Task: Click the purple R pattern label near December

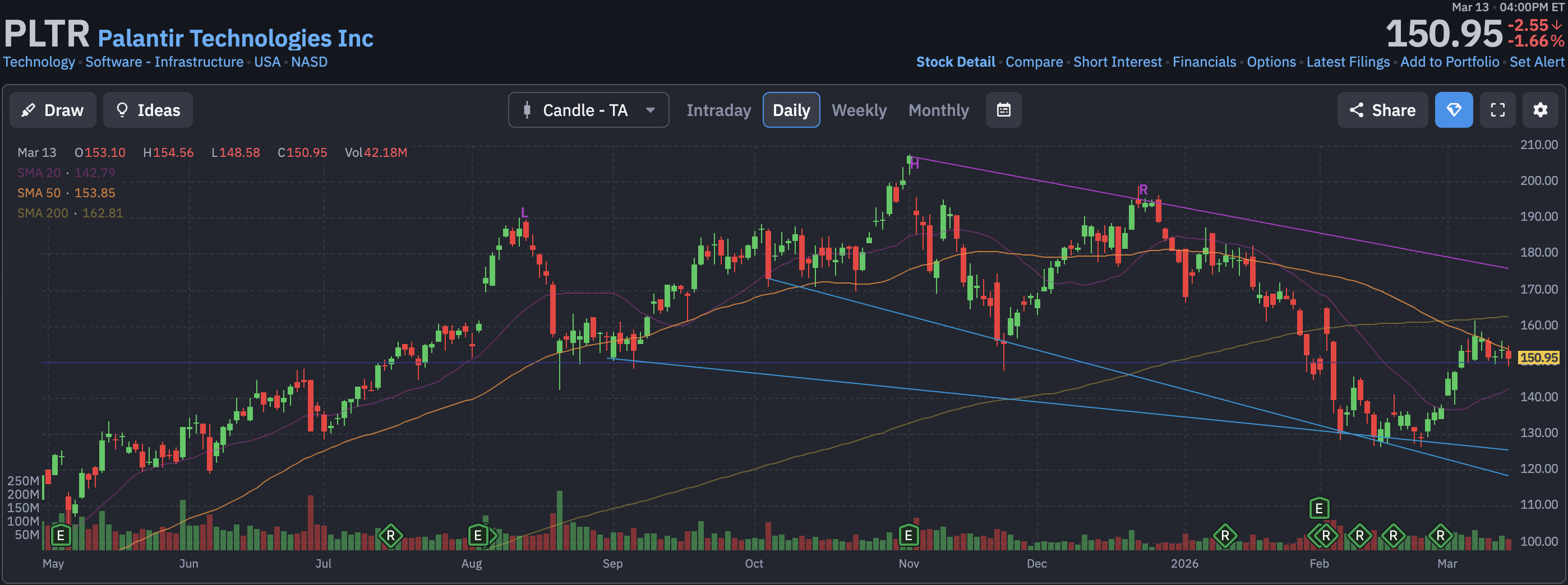Action: pyautogui.click(x=1143, y=190)
